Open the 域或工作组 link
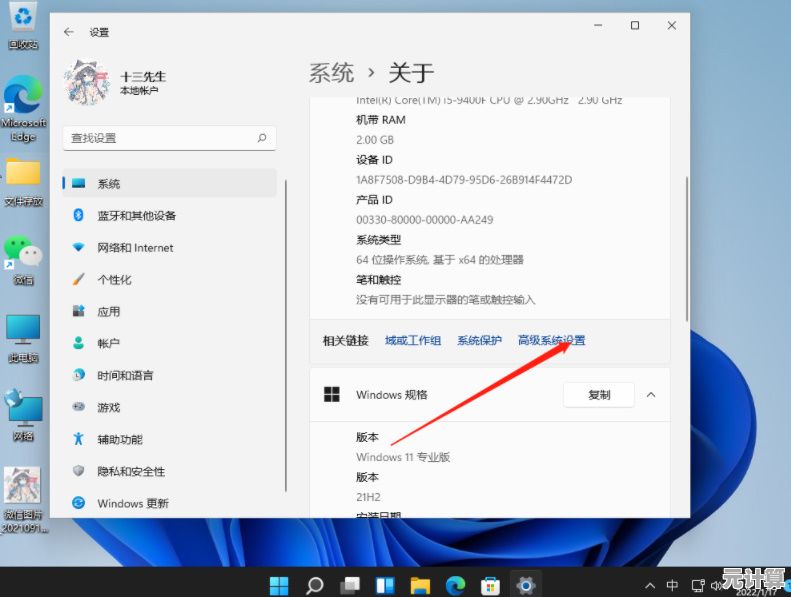Screen dimensions: 791x597 [x=413, y=340]
